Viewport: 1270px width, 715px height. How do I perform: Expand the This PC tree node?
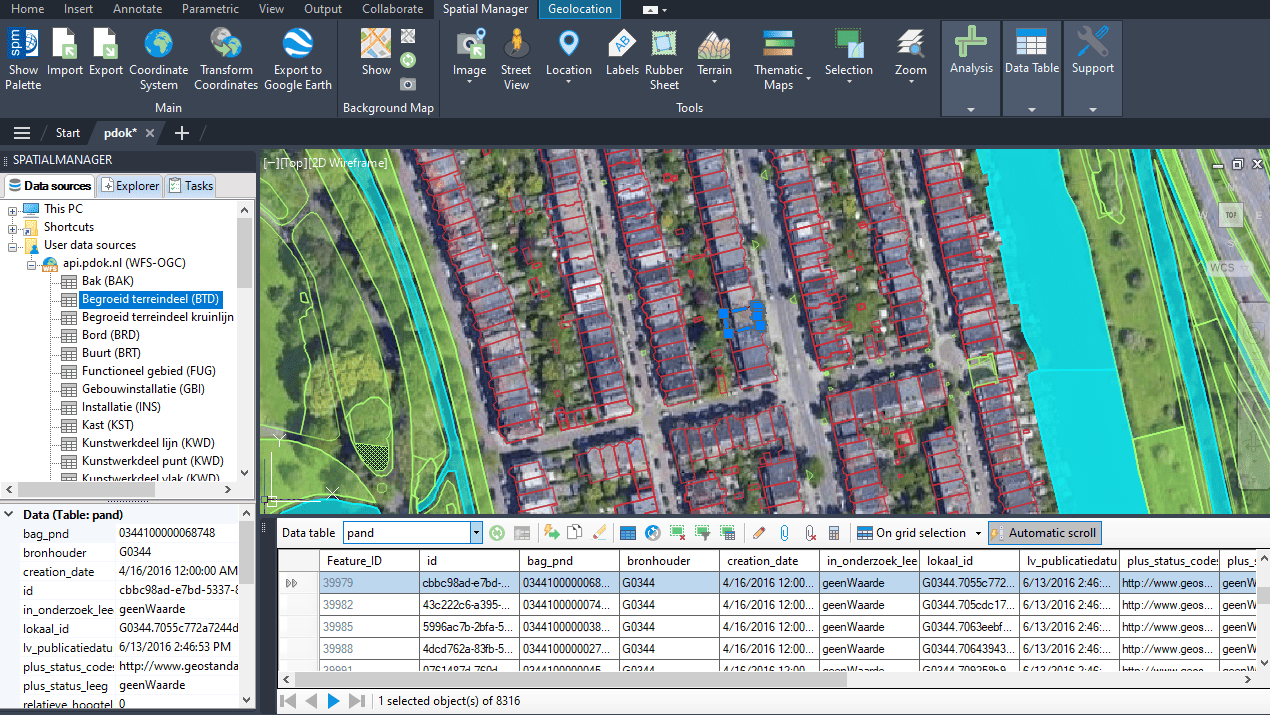click(13, 209)
